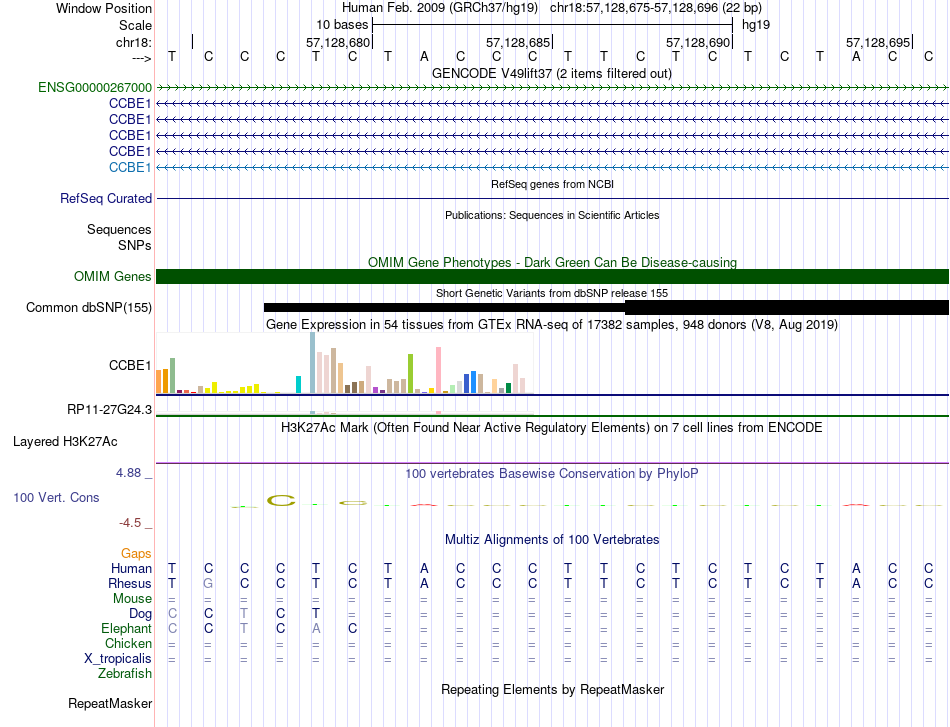950x727 pixels.
Task: Select the X_tropicalis species row label
Action: [x=118, y=659]
